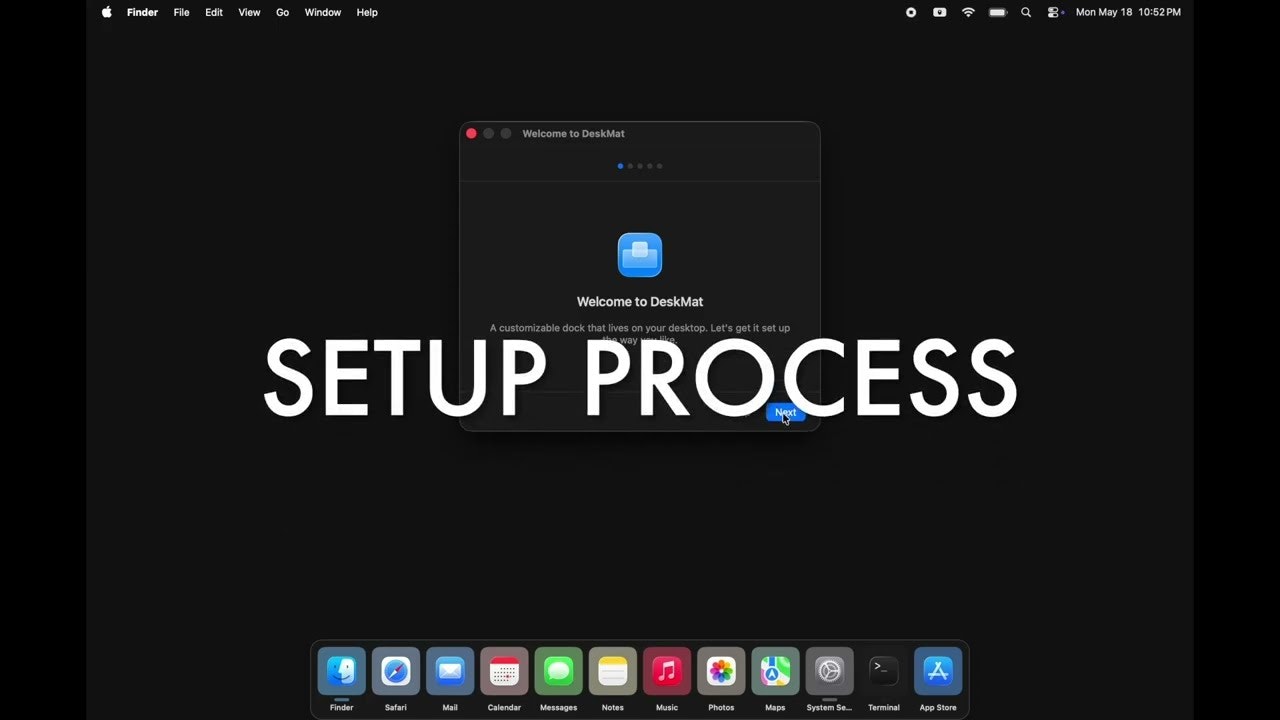The height and width of the screenshot is (720, 1280).
Task: Open the View menu
Action: (x=249, y=12)
